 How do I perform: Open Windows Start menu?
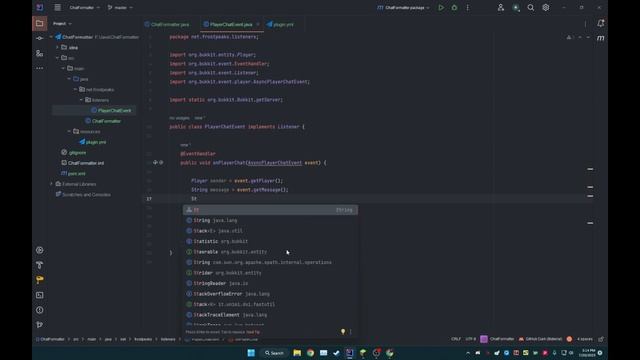pos(251,353)
